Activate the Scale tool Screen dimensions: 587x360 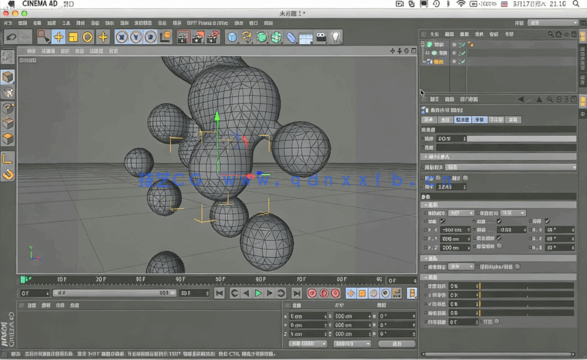(x=73, y=37)
